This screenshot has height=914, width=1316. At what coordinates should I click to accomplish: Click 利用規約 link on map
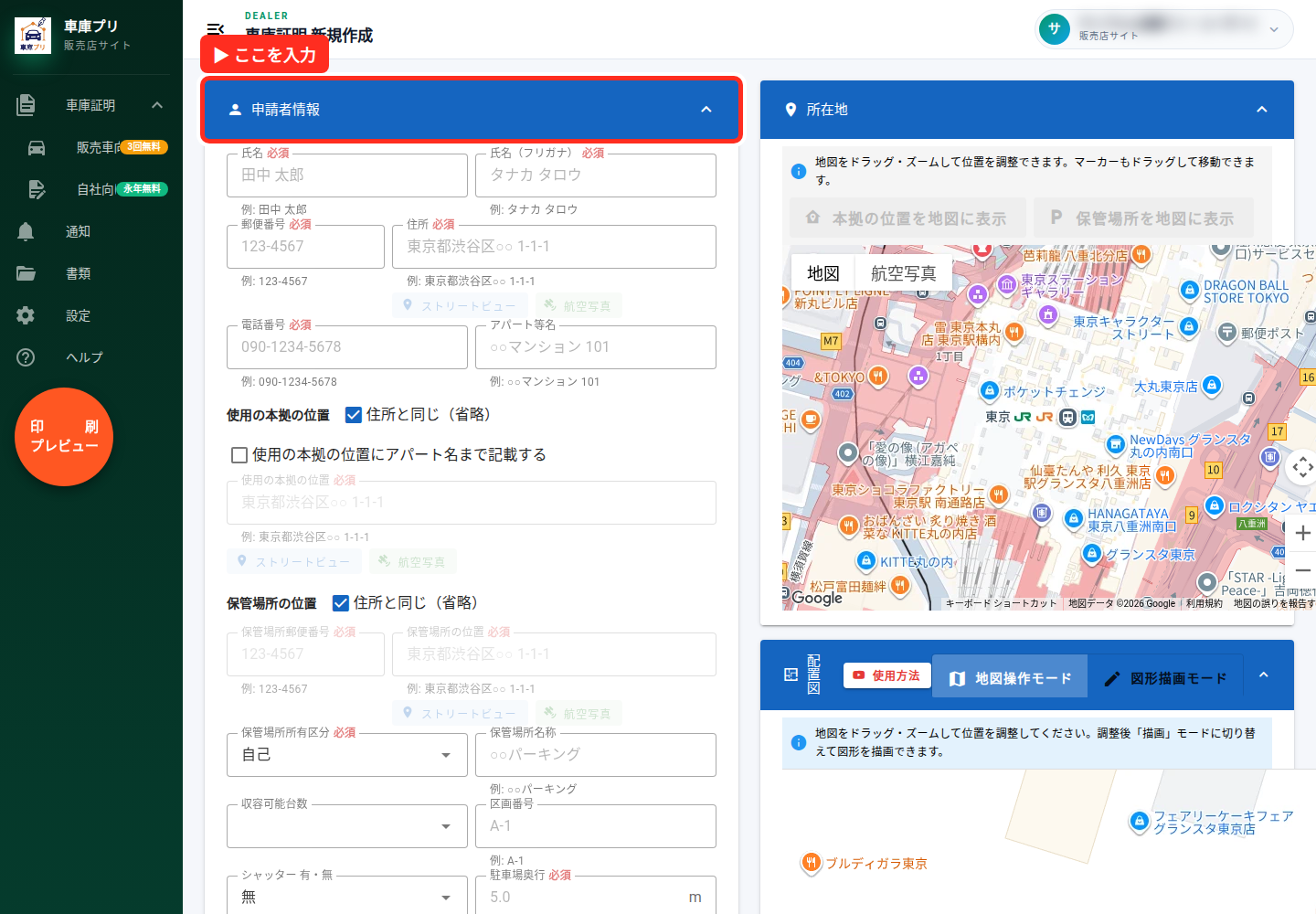1204,603
